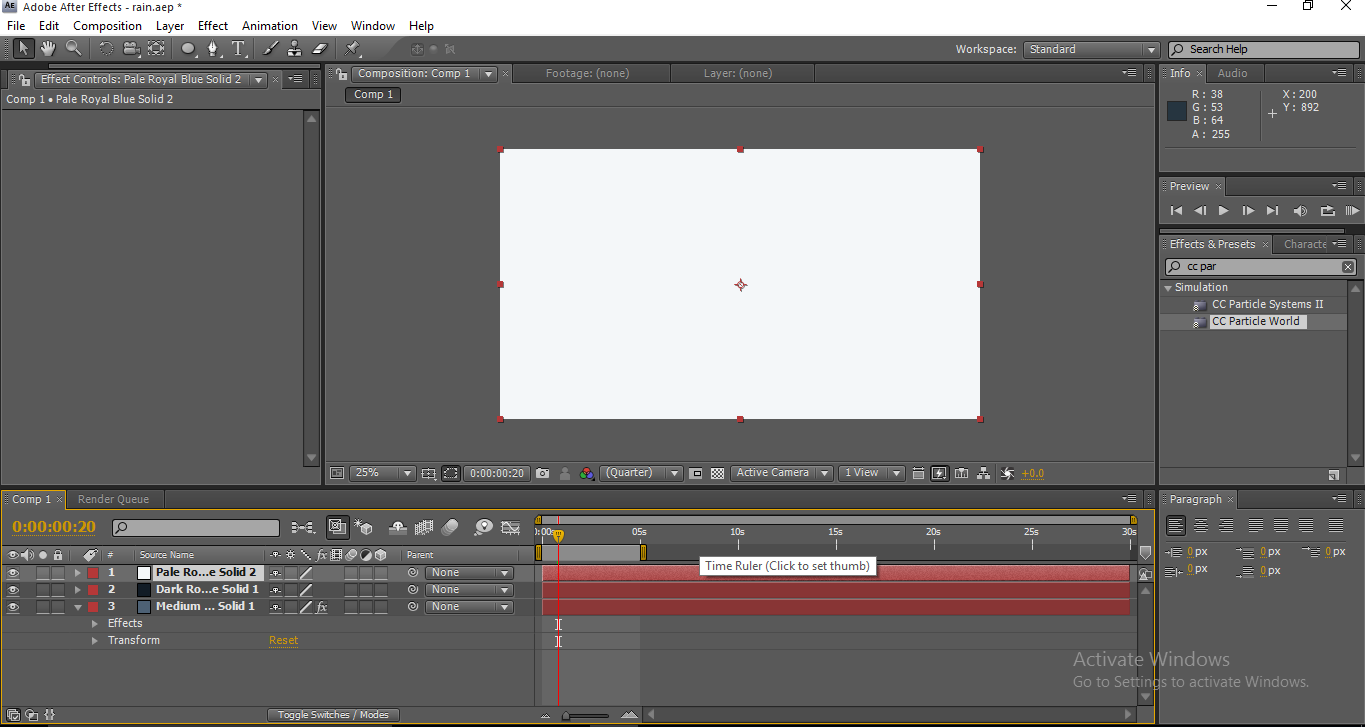The image size is (1365, 727).
Task: Open the Workspace Standard dropdown
Action: tap(1092, 49)
